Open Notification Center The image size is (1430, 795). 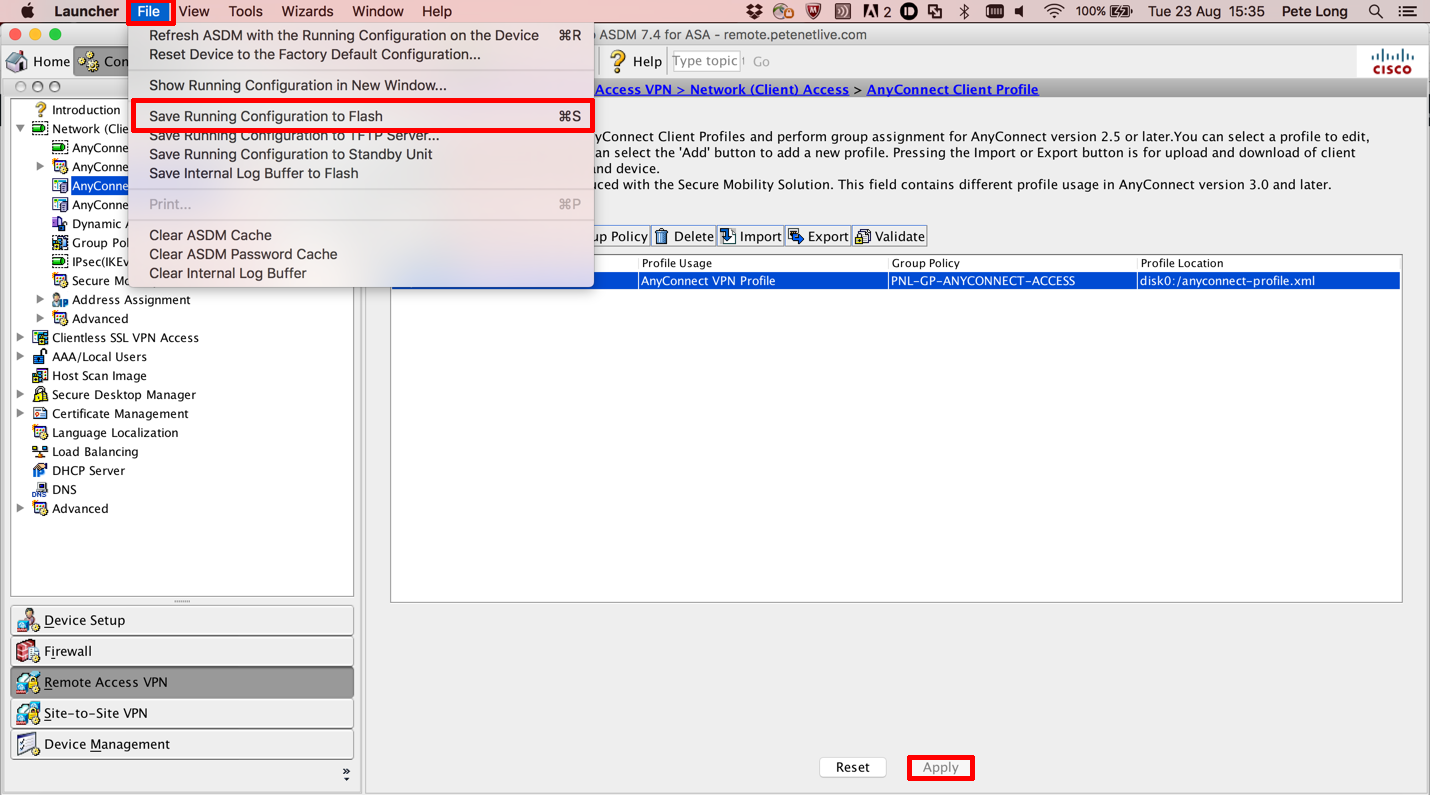coord(1408,12)
